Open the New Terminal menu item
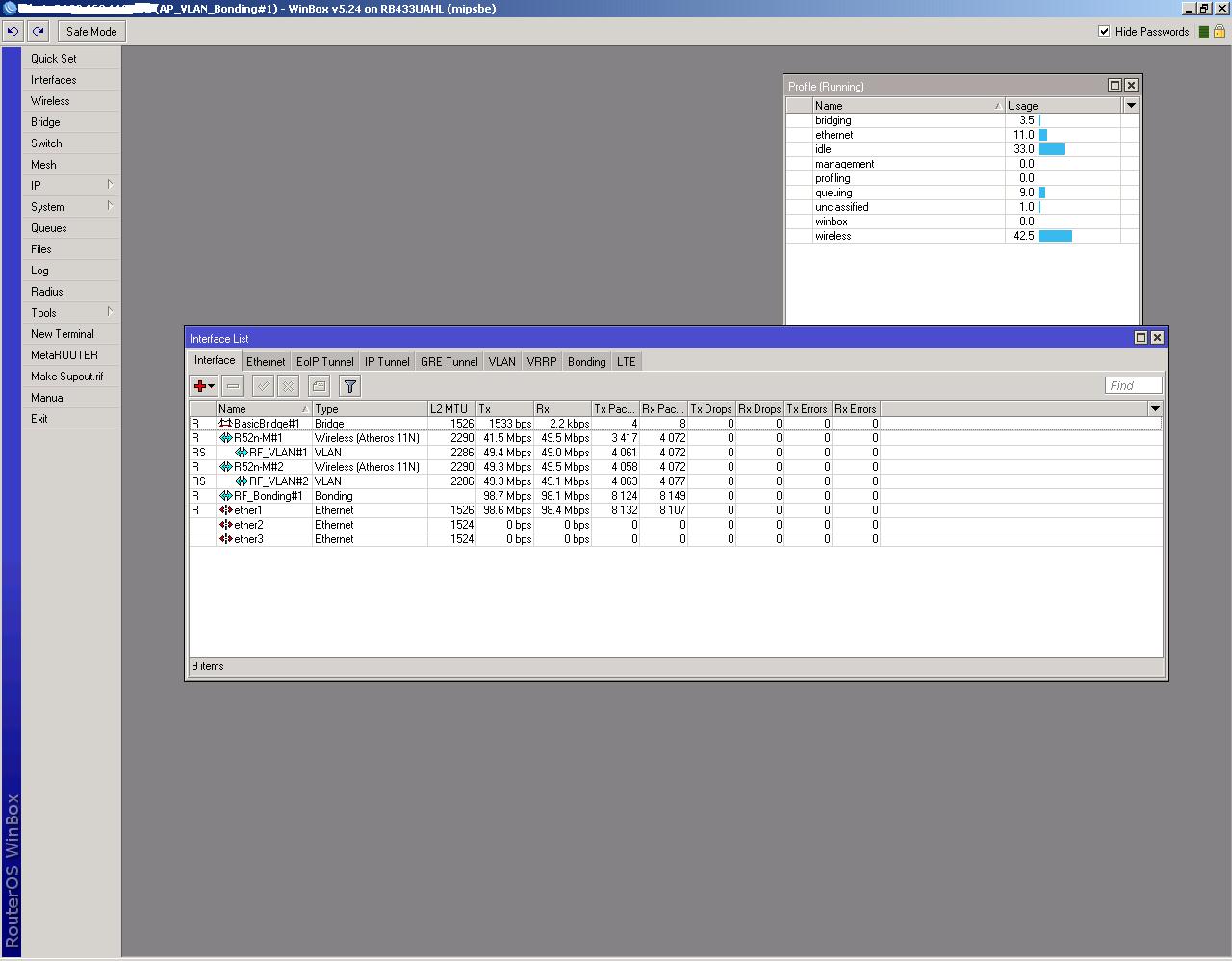Viewport: 1232px width, 961px height. (63, 333)
